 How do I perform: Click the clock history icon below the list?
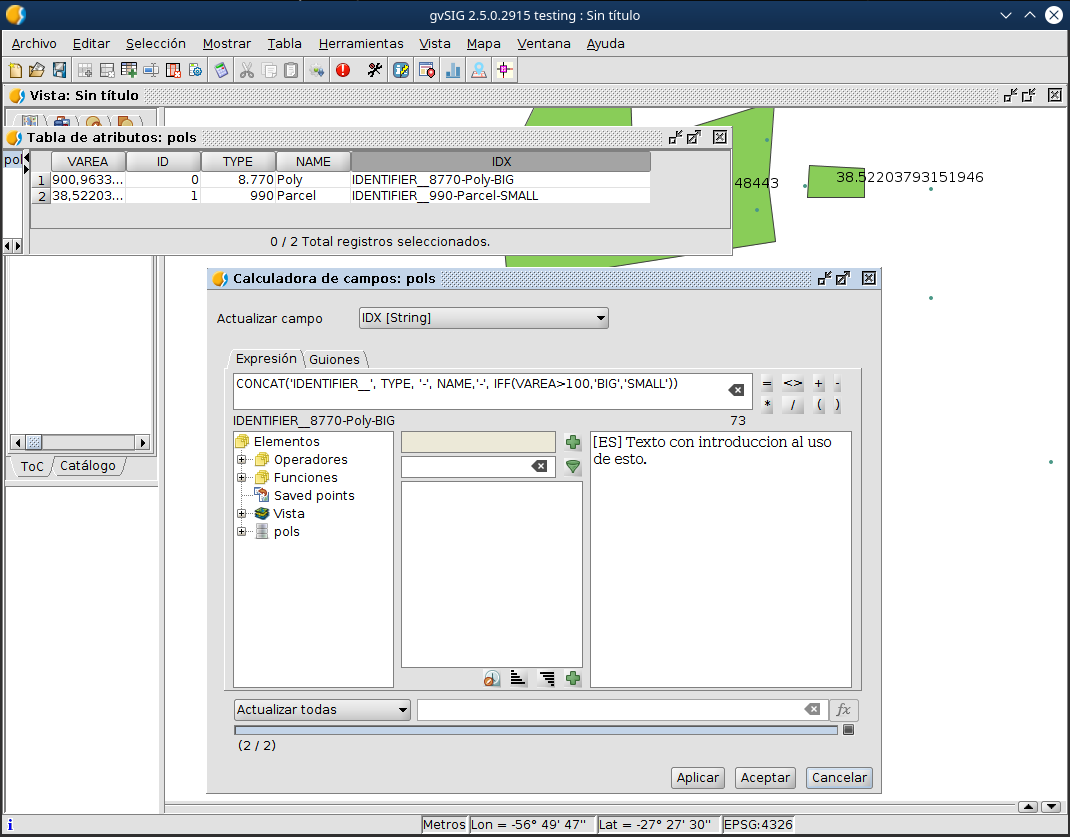pyautogui.click(x=491, y=678)
